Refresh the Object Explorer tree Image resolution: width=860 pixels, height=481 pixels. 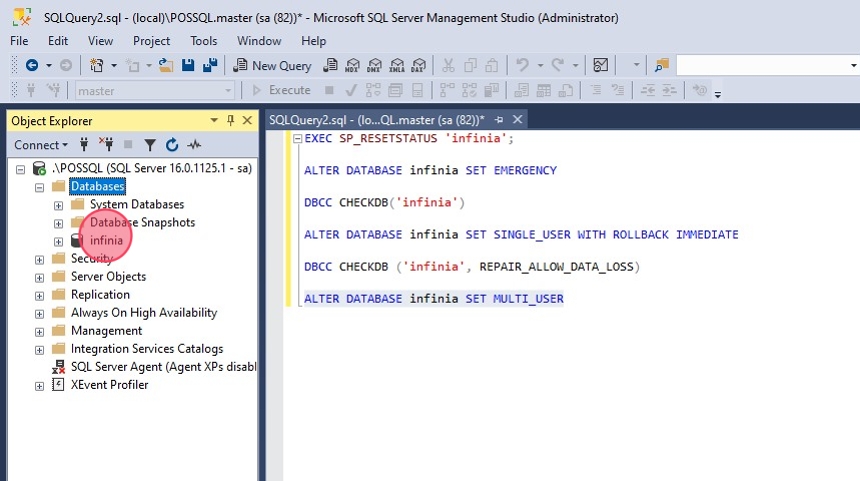(x=172, y=145)
